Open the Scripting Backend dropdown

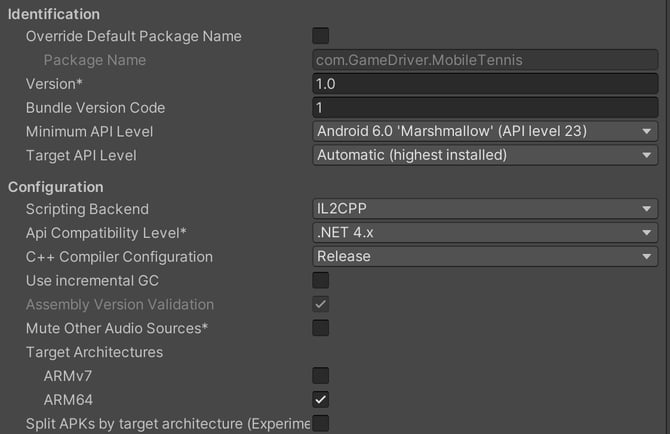coord(485,209)
